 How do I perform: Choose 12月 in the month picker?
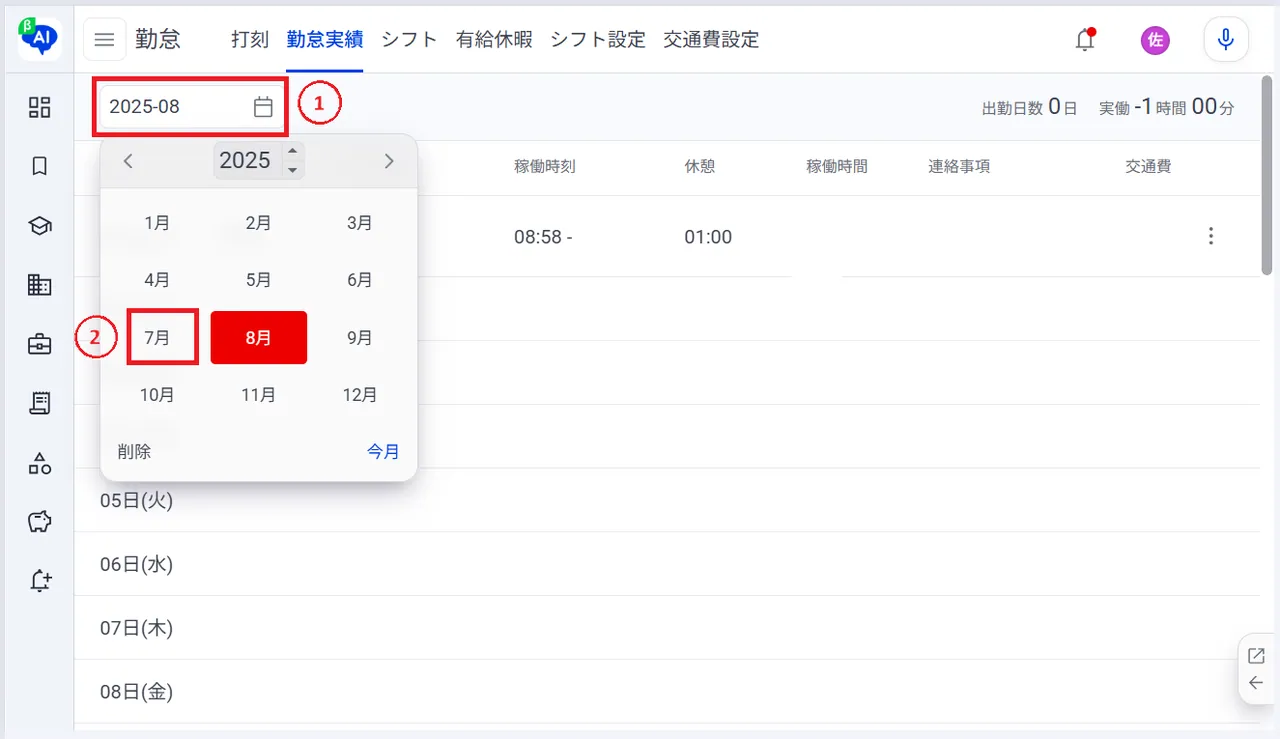(x=360, y=395)
